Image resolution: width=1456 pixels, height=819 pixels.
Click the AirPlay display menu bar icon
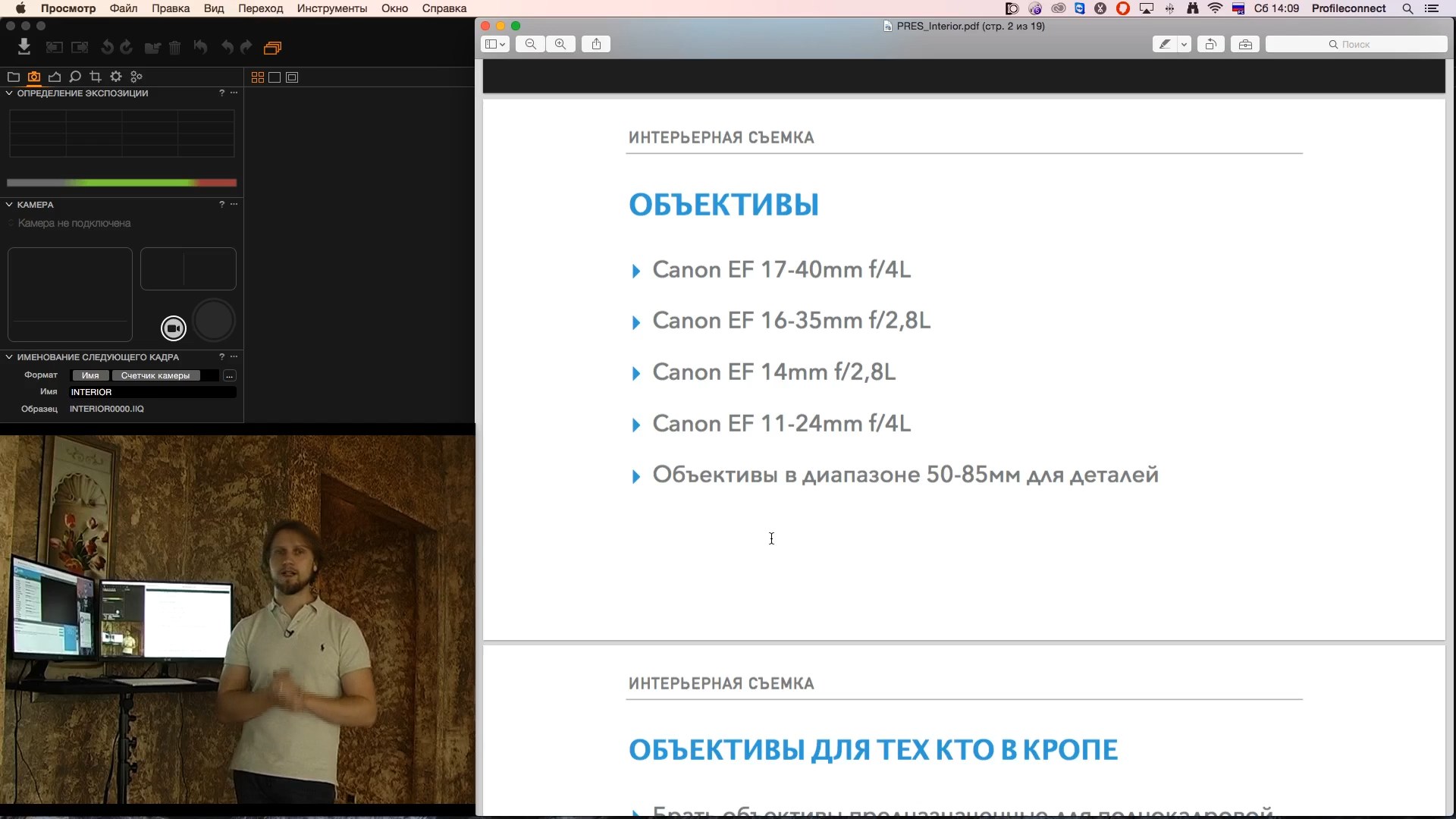pyautogui.click(x=1147, y=8)
